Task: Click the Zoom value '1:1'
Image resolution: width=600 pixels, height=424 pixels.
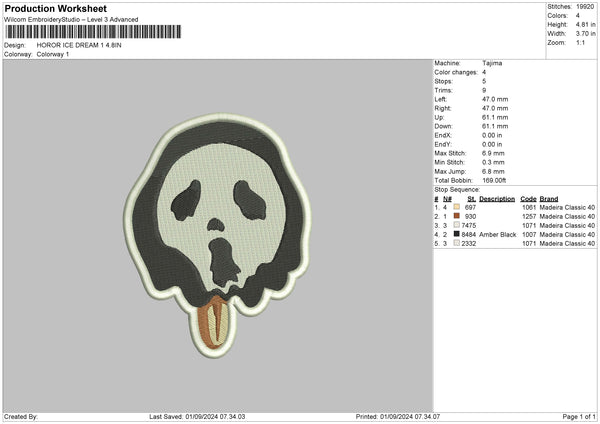Action: point(580,42)
